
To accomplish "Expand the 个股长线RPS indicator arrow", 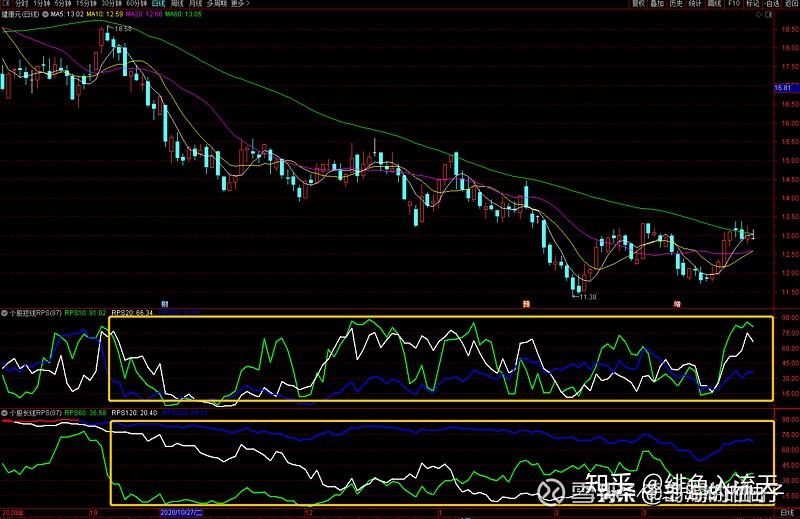I will 4,413.
